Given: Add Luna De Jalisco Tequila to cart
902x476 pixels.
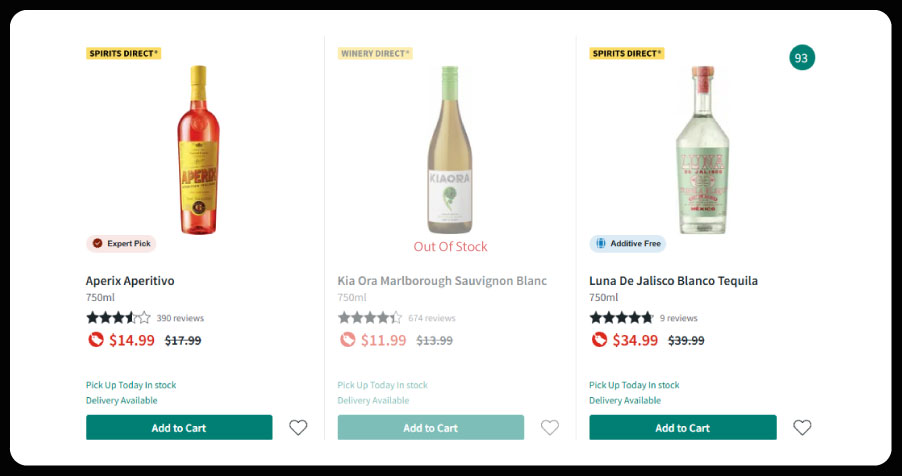Looking at the screenshot, I should 682,428.
